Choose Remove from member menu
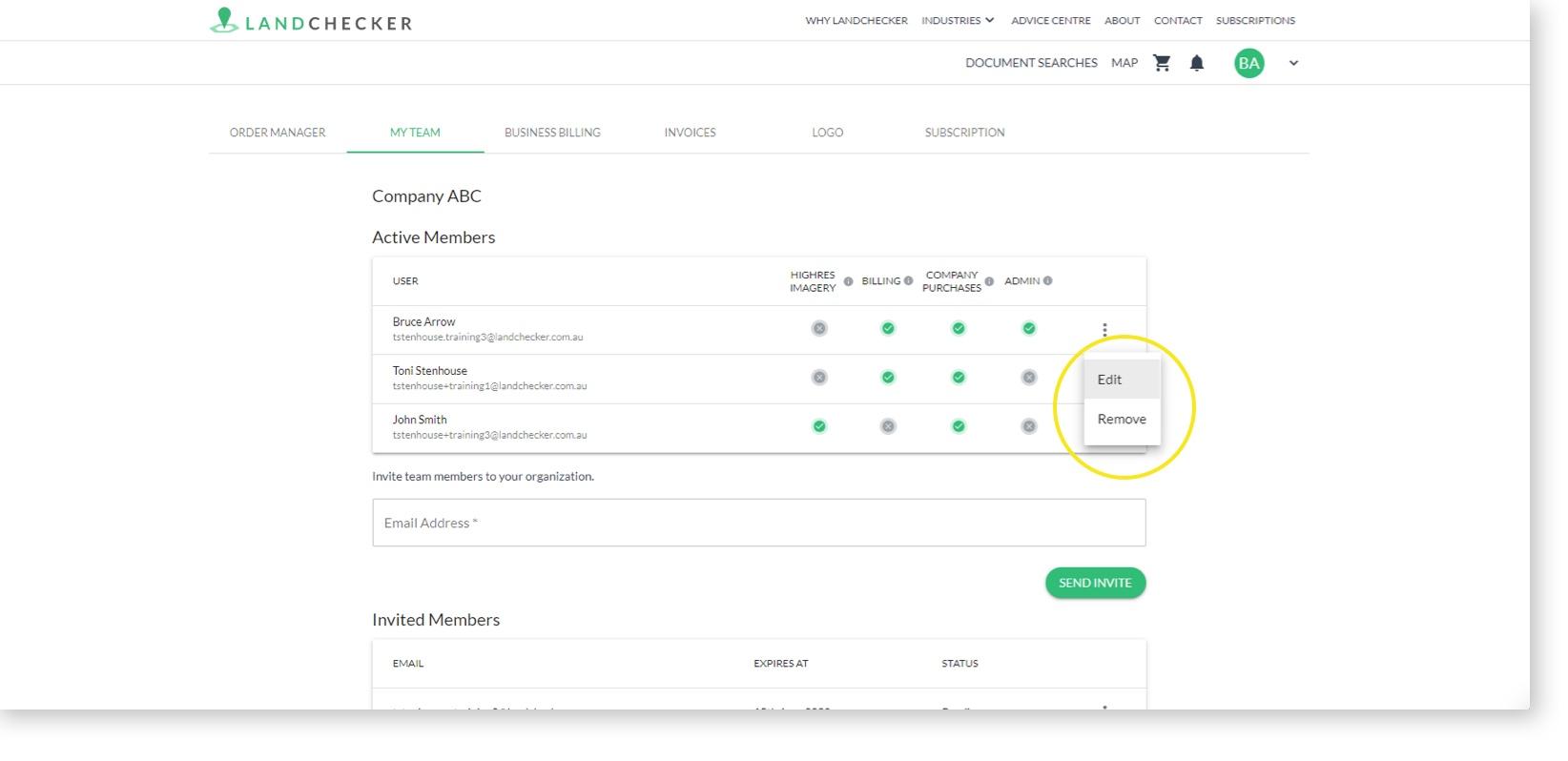This screenshot has width=1568, height=761. (1122, 420)
